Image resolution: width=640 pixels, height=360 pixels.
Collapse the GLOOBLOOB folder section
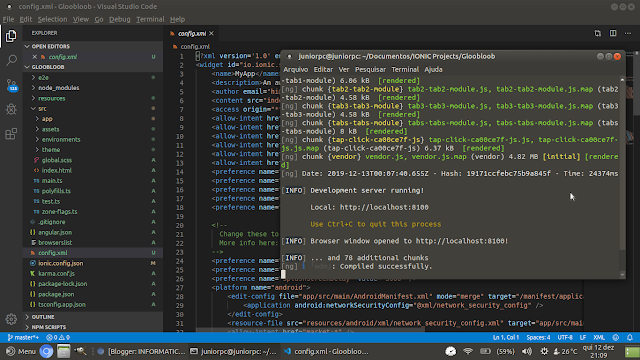[93, 67]
